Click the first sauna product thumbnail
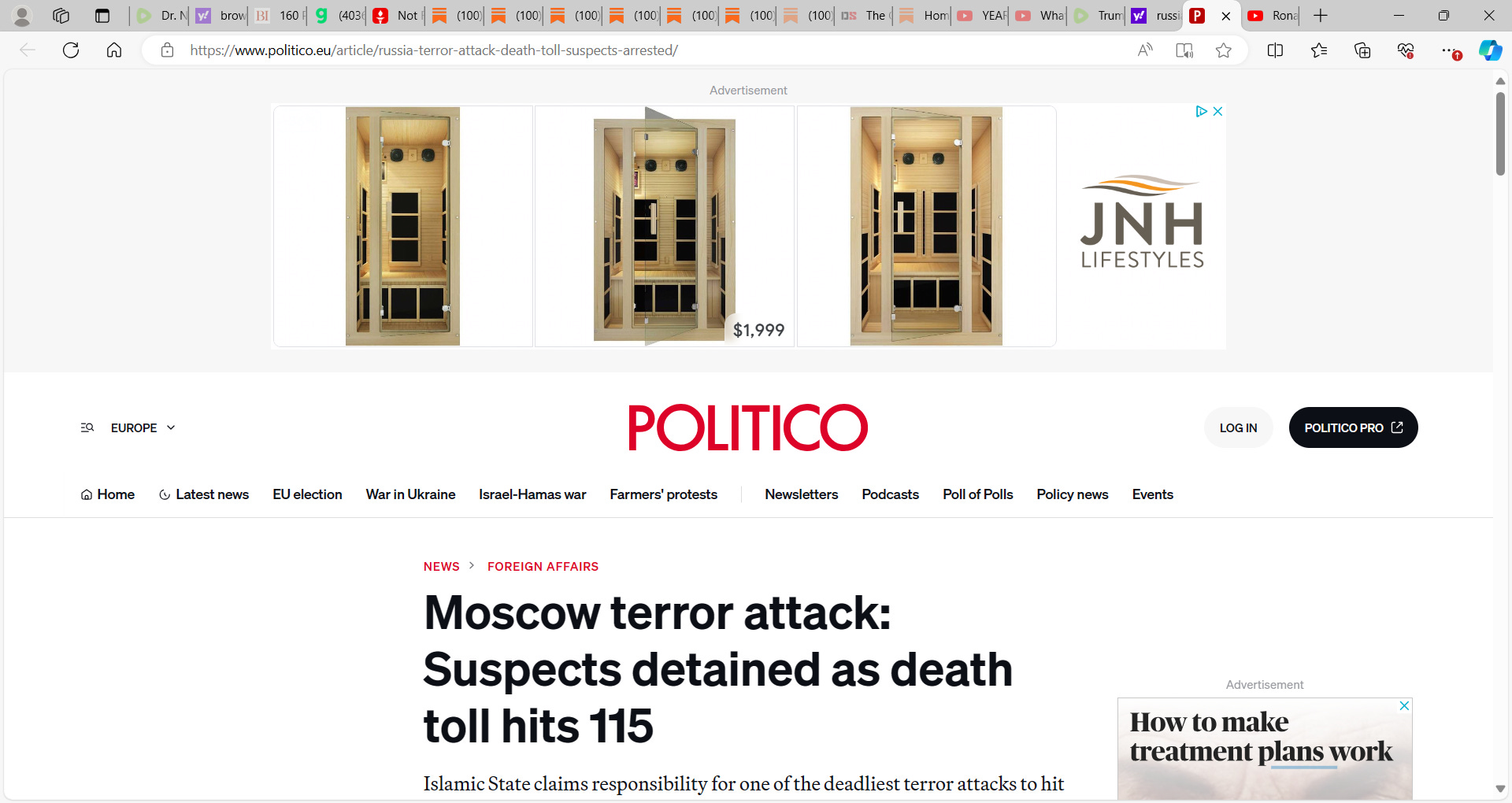 [403, 226]
